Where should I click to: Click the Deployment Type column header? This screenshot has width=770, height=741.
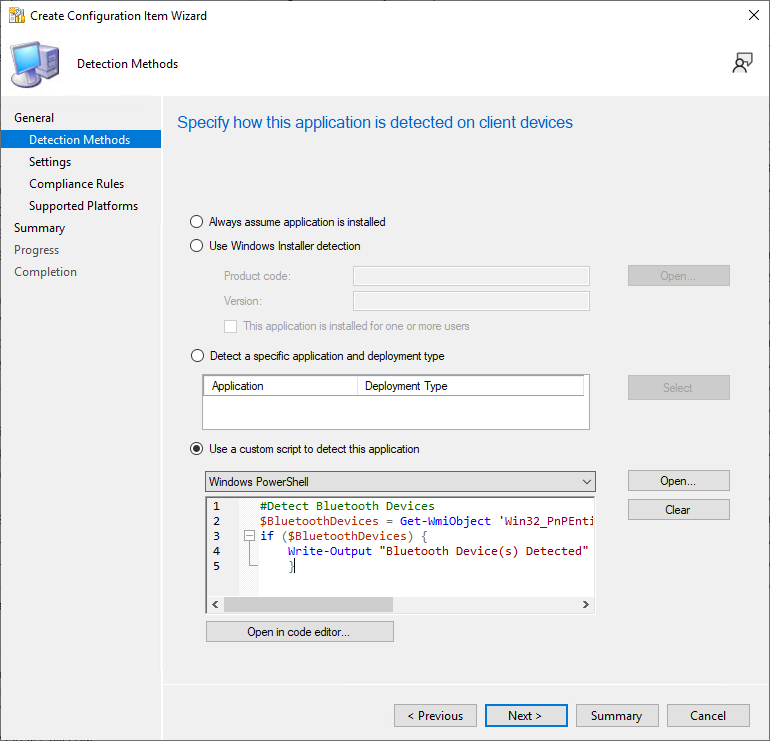(x=406, y=386)
